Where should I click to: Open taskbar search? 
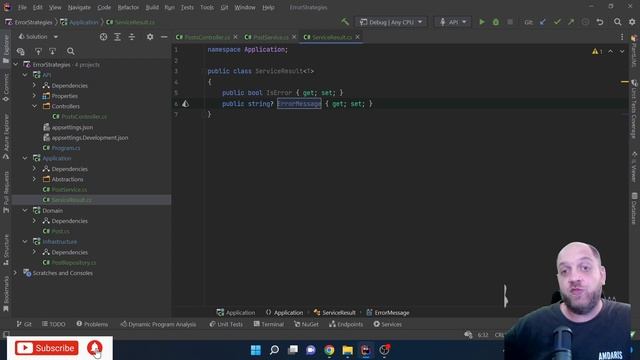(274, 350)
